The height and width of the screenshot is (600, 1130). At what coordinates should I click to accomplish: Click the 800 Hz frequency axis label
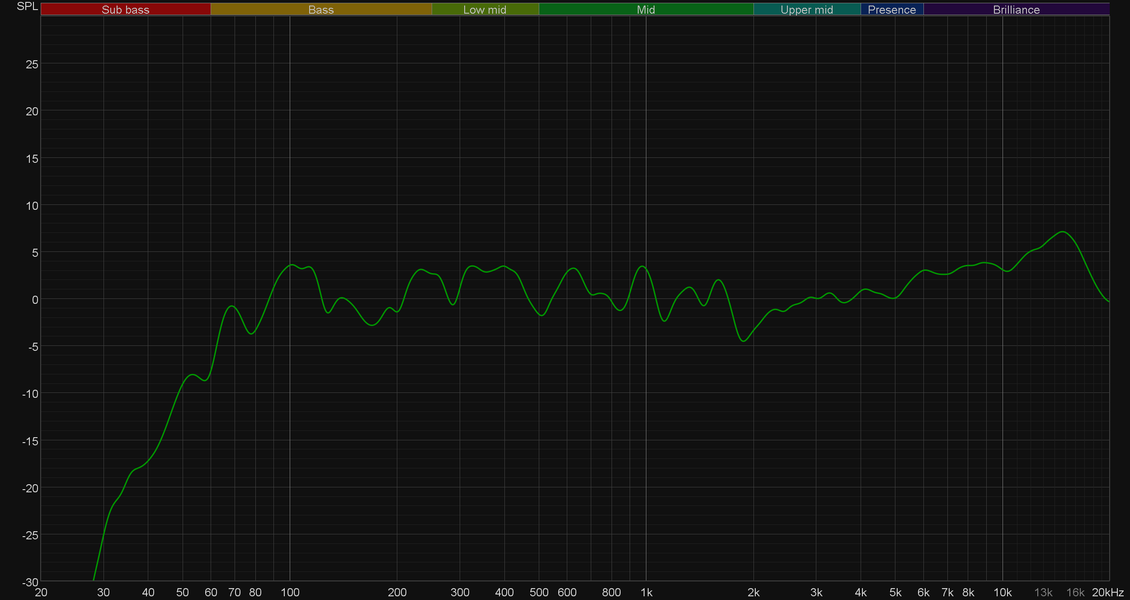[x=611, y=593]
